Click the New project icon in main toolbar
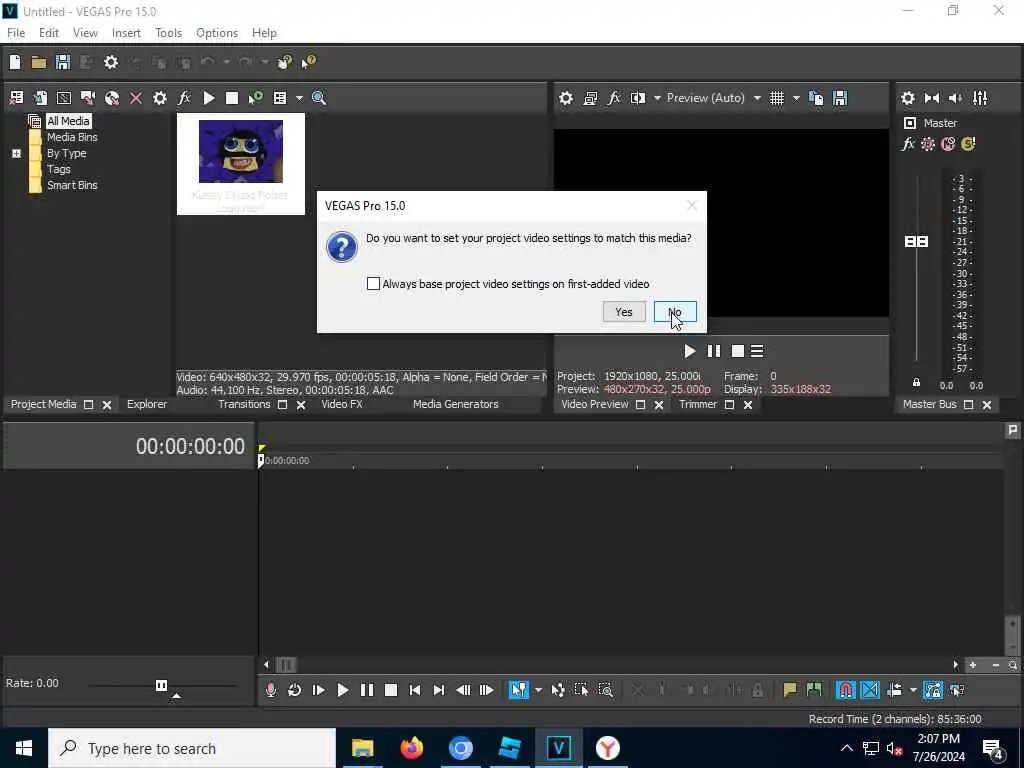 15,62
